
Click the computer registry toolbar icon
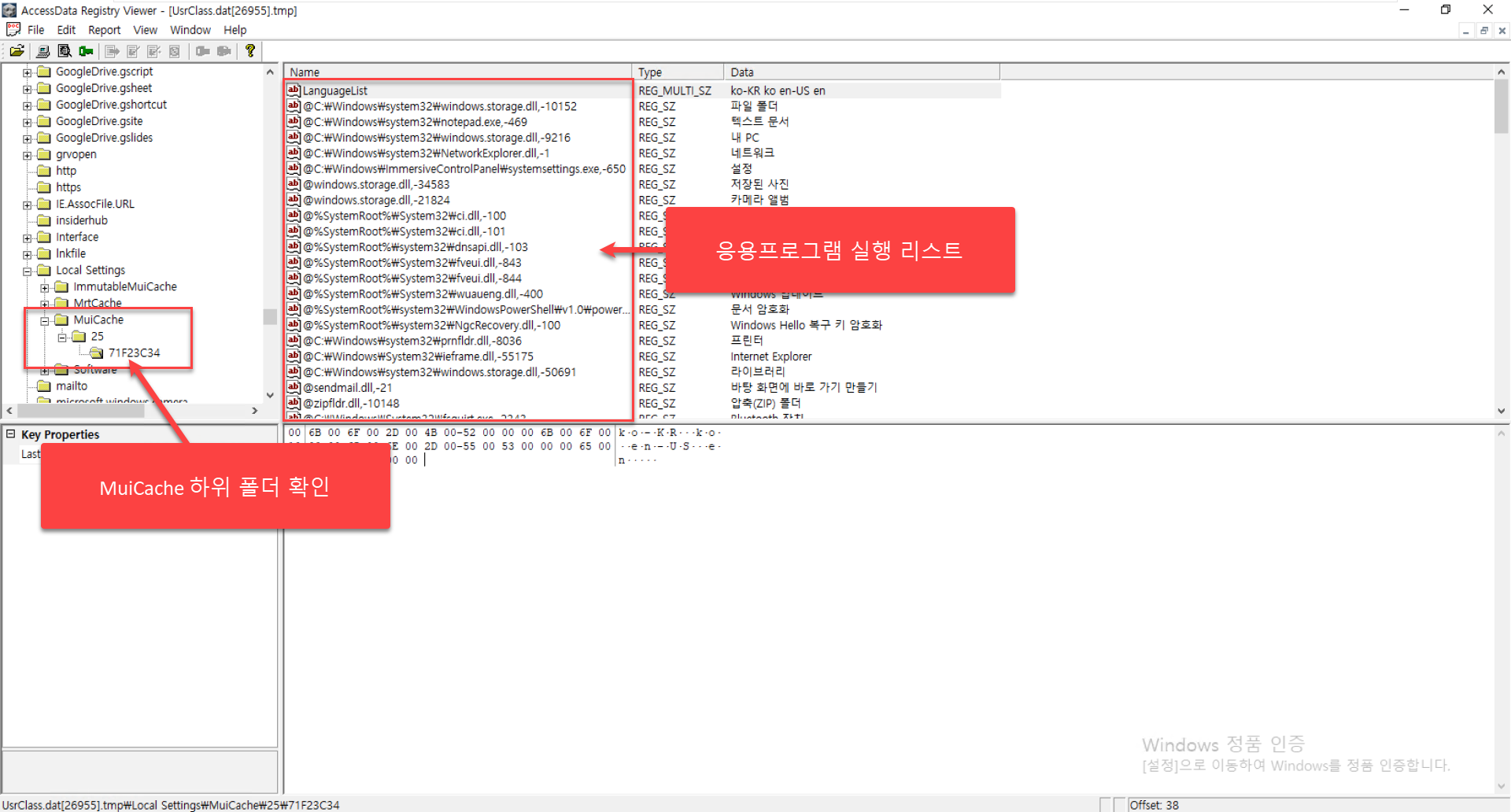pyautogui.click(x=43, y=51)
